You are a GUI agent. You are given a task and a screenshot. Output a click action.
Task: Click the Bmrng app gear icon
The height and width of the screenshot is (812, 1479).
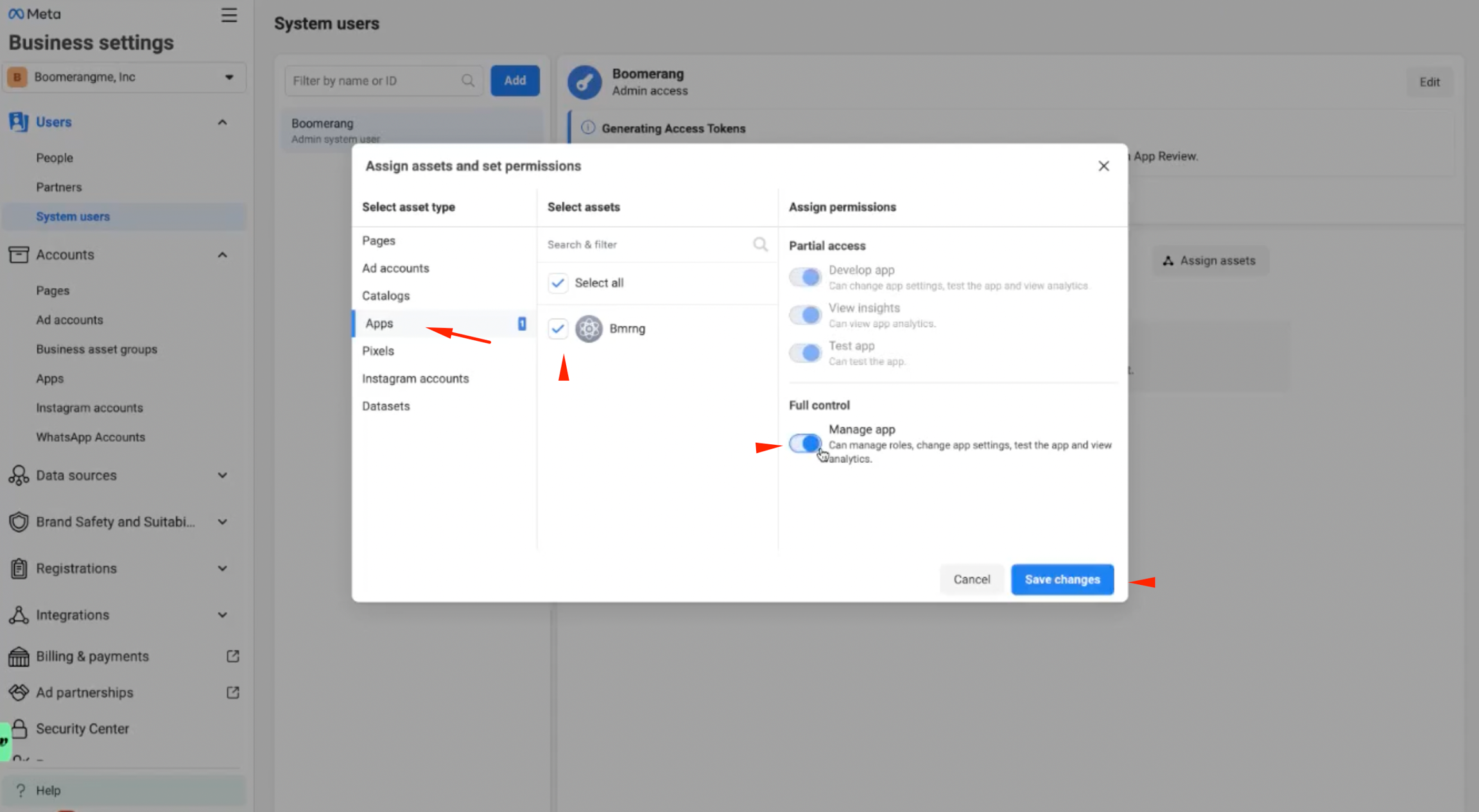tap(588, 329)
